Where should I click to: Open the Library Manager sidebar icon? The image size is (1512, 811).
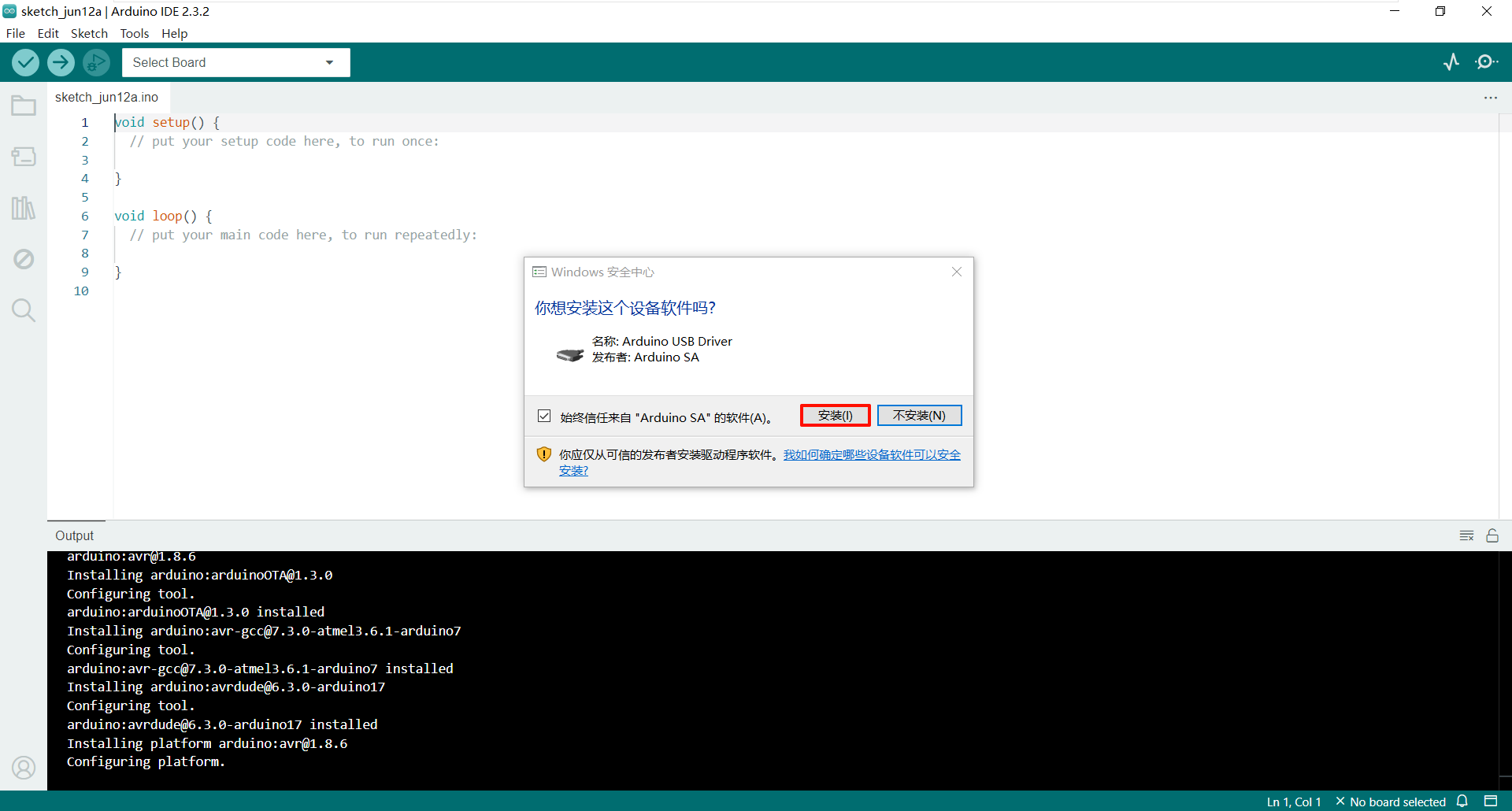[24, 208]
